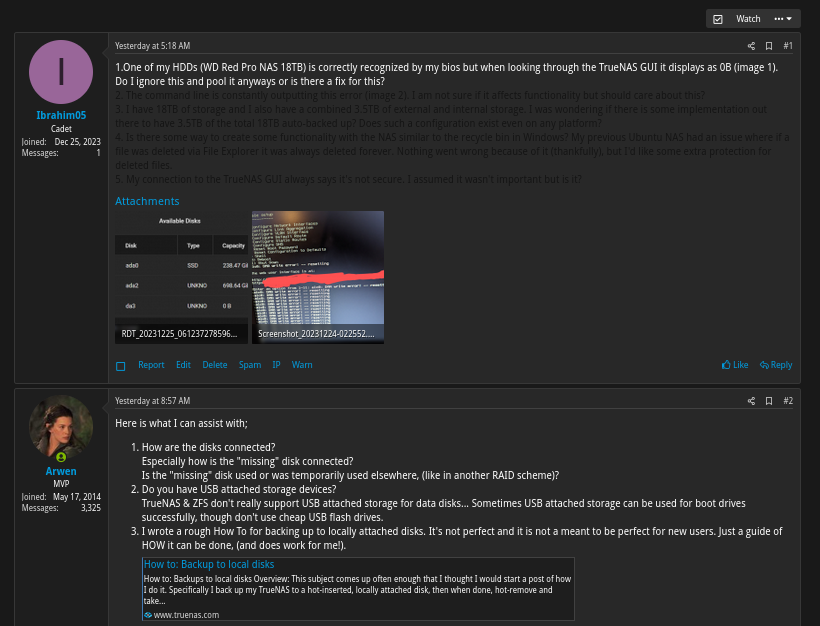Reply to Ibrahim05's post
Screen dimensions: 820x626
pos(776,365)
